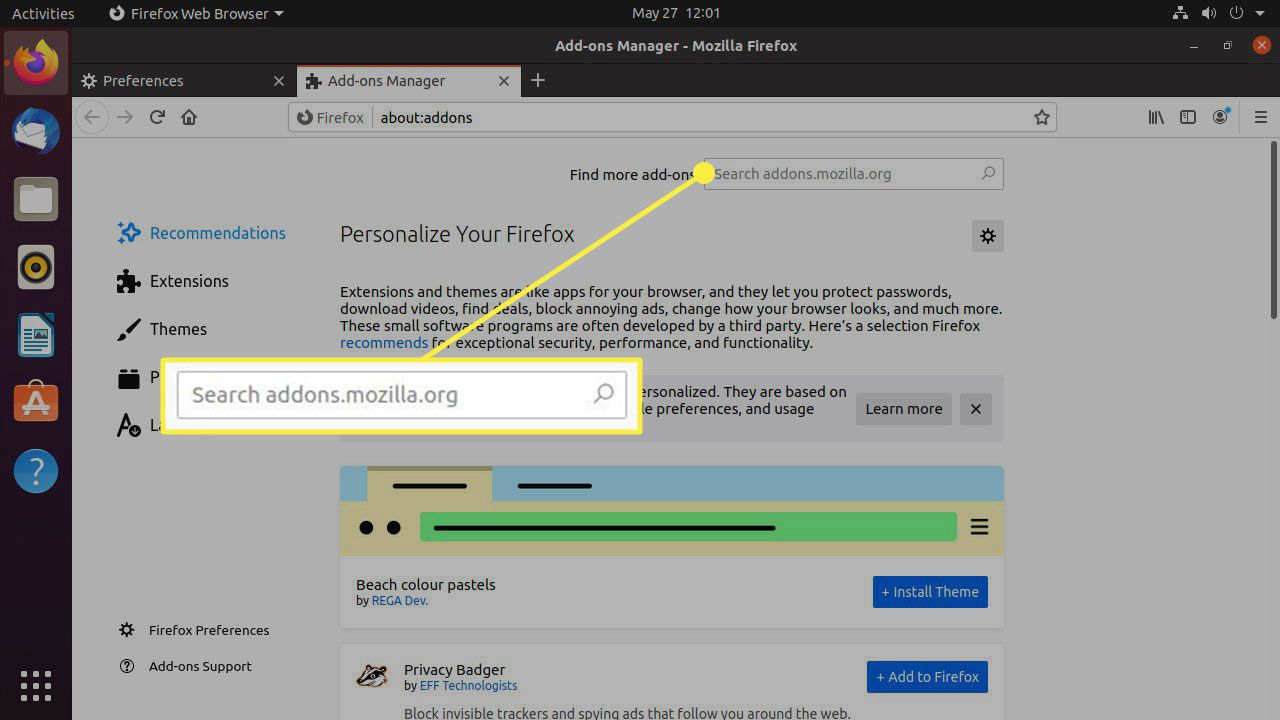Bookmark this page with the star
The height and width of the screenshot is (720, 1280).
[x=1042, y=117]
